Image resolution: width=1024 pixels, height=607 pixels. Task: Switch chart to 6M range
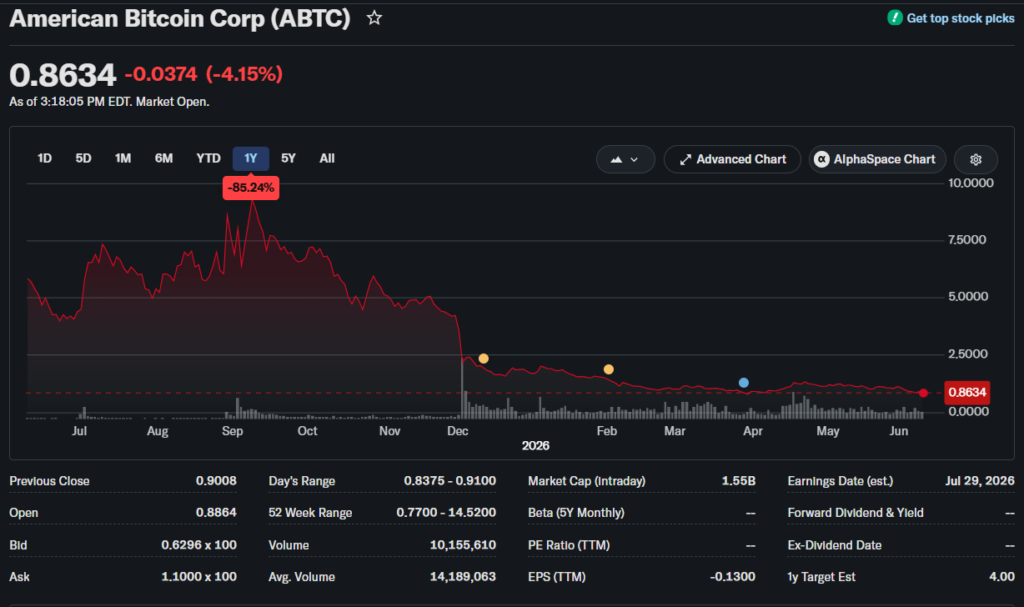click(163, 158)
